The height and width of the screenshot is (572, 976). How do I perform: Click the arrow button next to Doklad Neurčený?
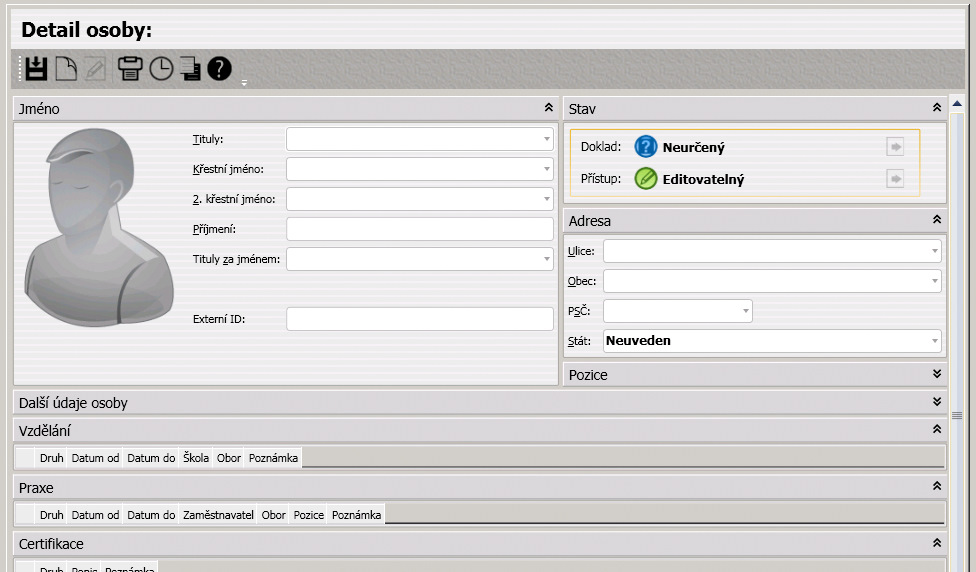tap(895, 148)
